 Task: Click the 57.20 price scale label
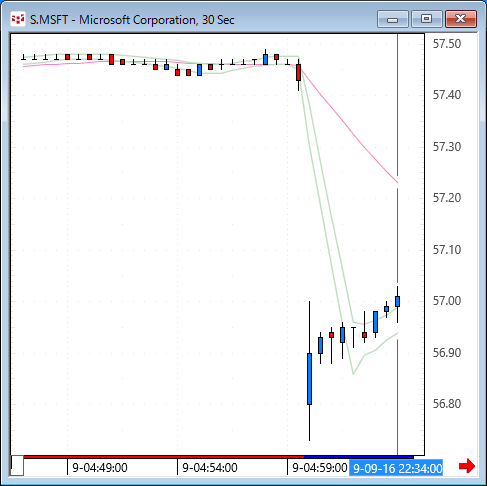pyautogui.click(x=447, y=198)
